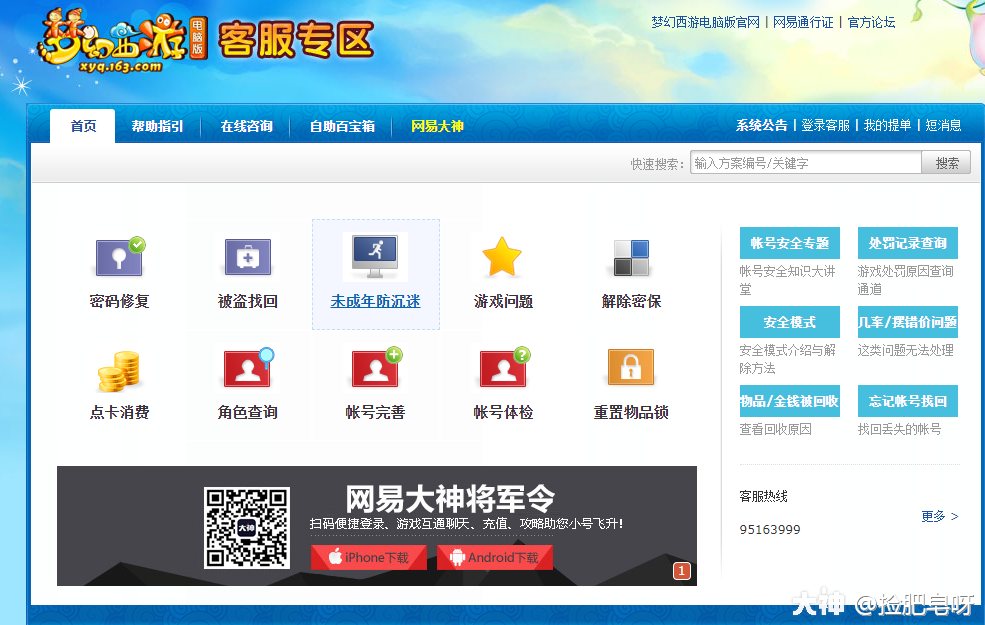The image size is (985, 625).
Task: Click the 安全模式介绍与解除方法 description
Action: [x=787, y=359]
